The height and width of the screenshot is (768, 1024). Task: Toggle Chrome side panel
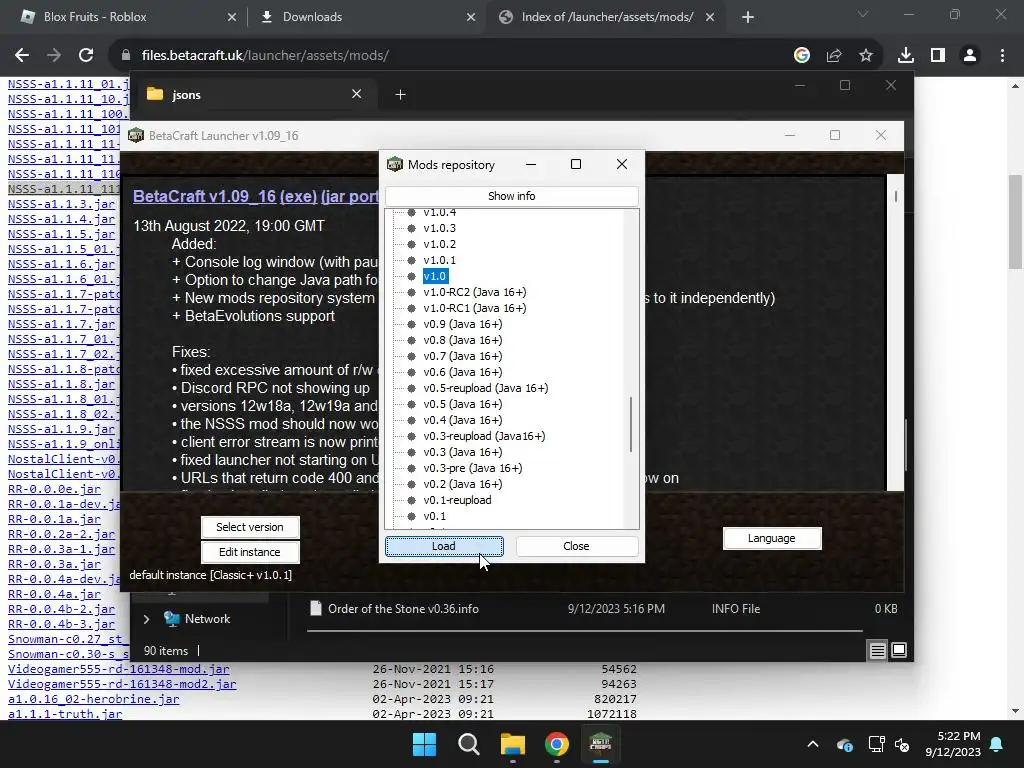click(938, 56)
